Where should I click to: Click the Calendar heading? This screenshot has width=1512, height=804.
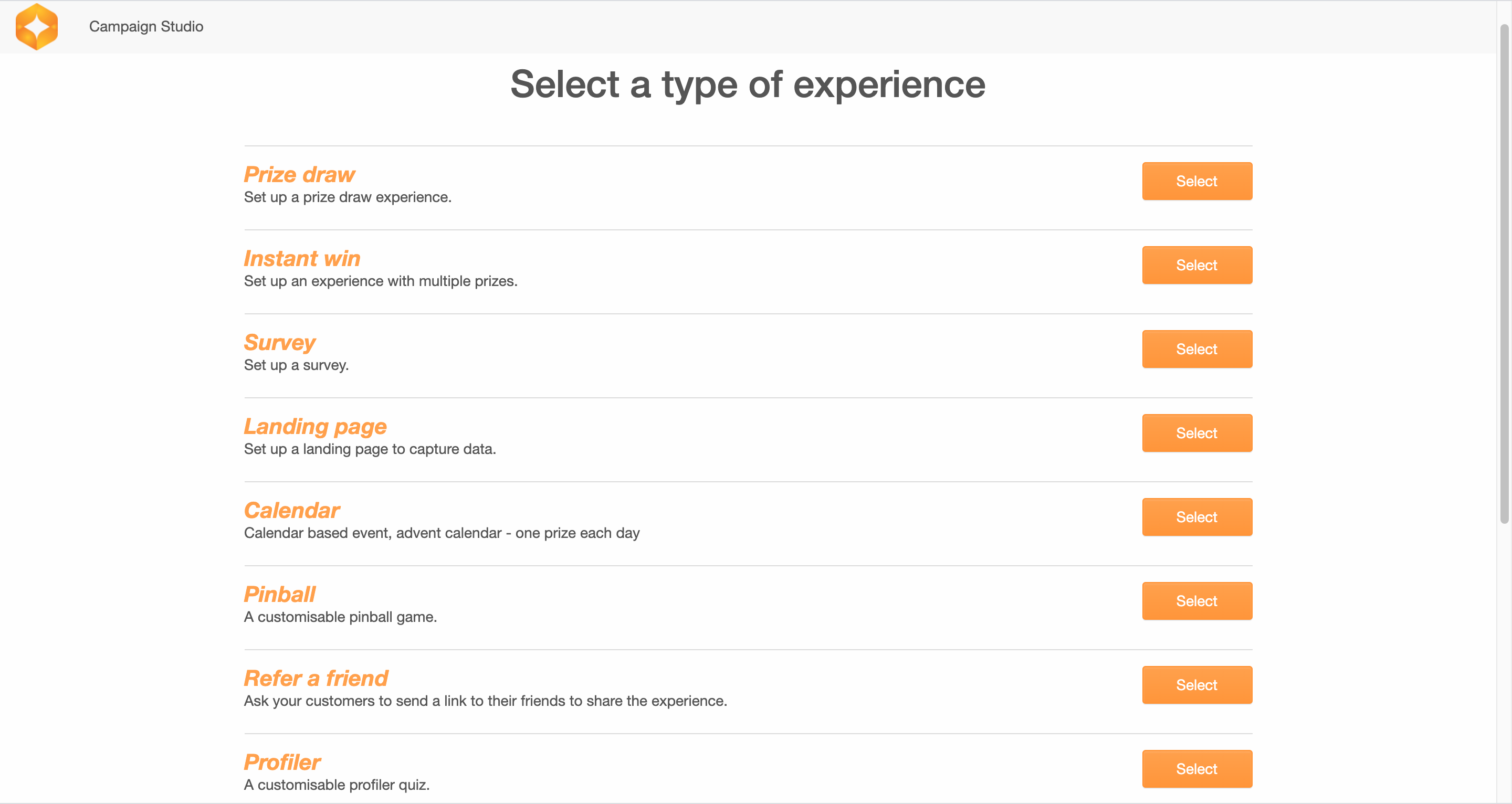[x=292, y=511]
